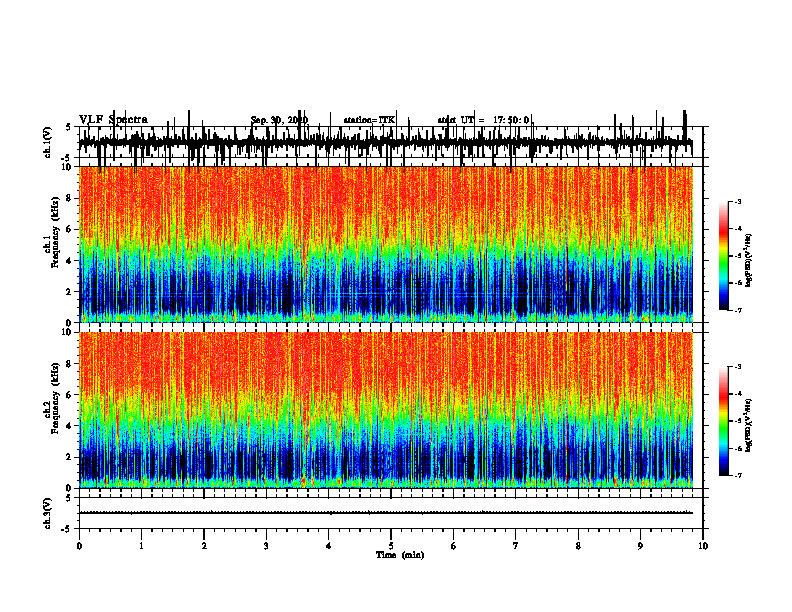792x612 pixels.
Task: Click the start UT '17:50: 0' time value
Action: [x=511, y=120]
